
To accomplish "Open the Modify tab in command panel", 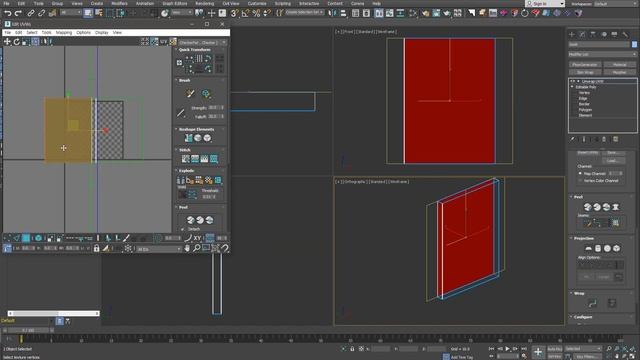I will tap(582, 35).
